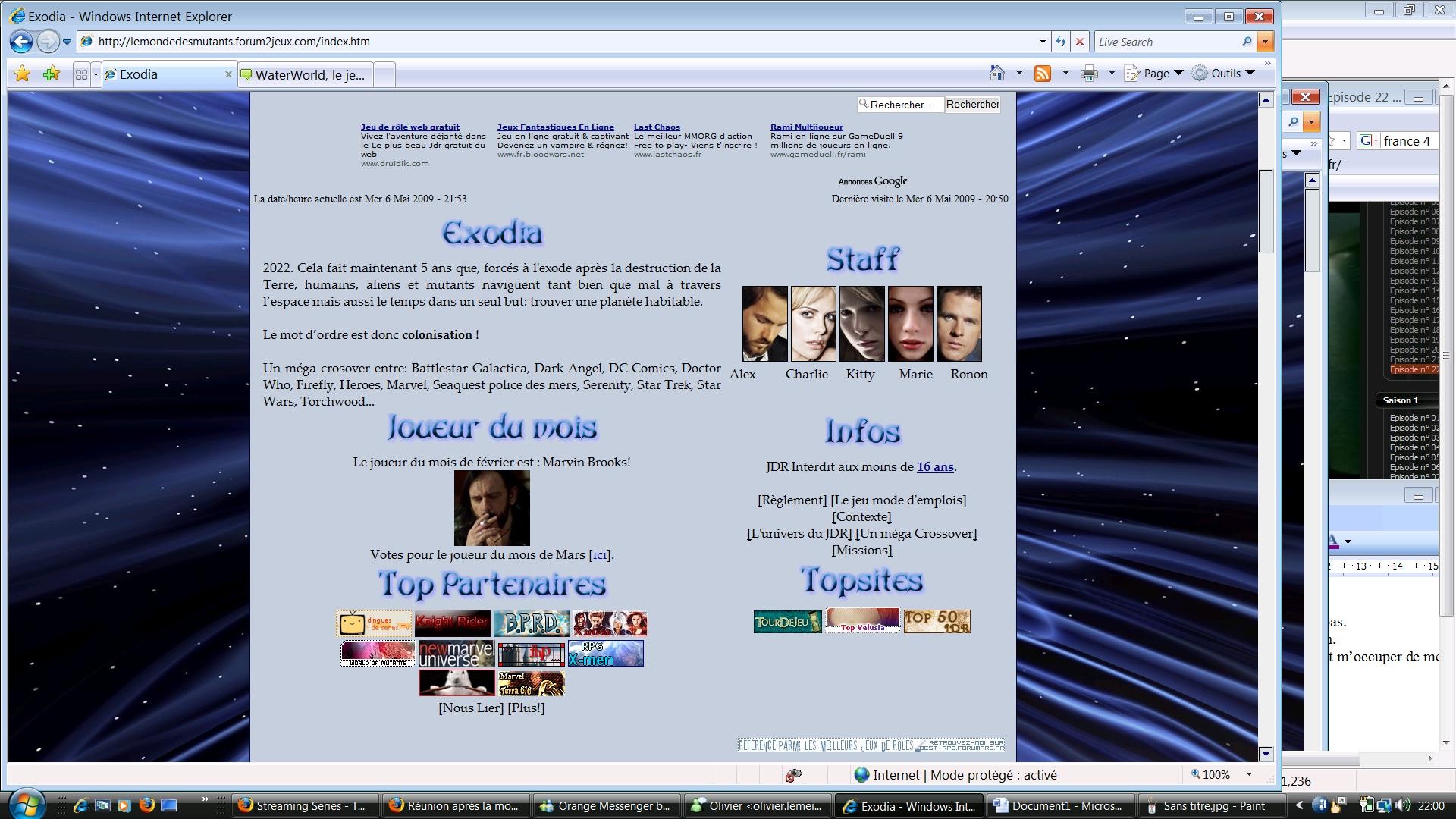The height and width of the screenshot is (819, 1456).
Task: Open the Windows Start orb
Action: pyautogui.click(x=27, y=804)
